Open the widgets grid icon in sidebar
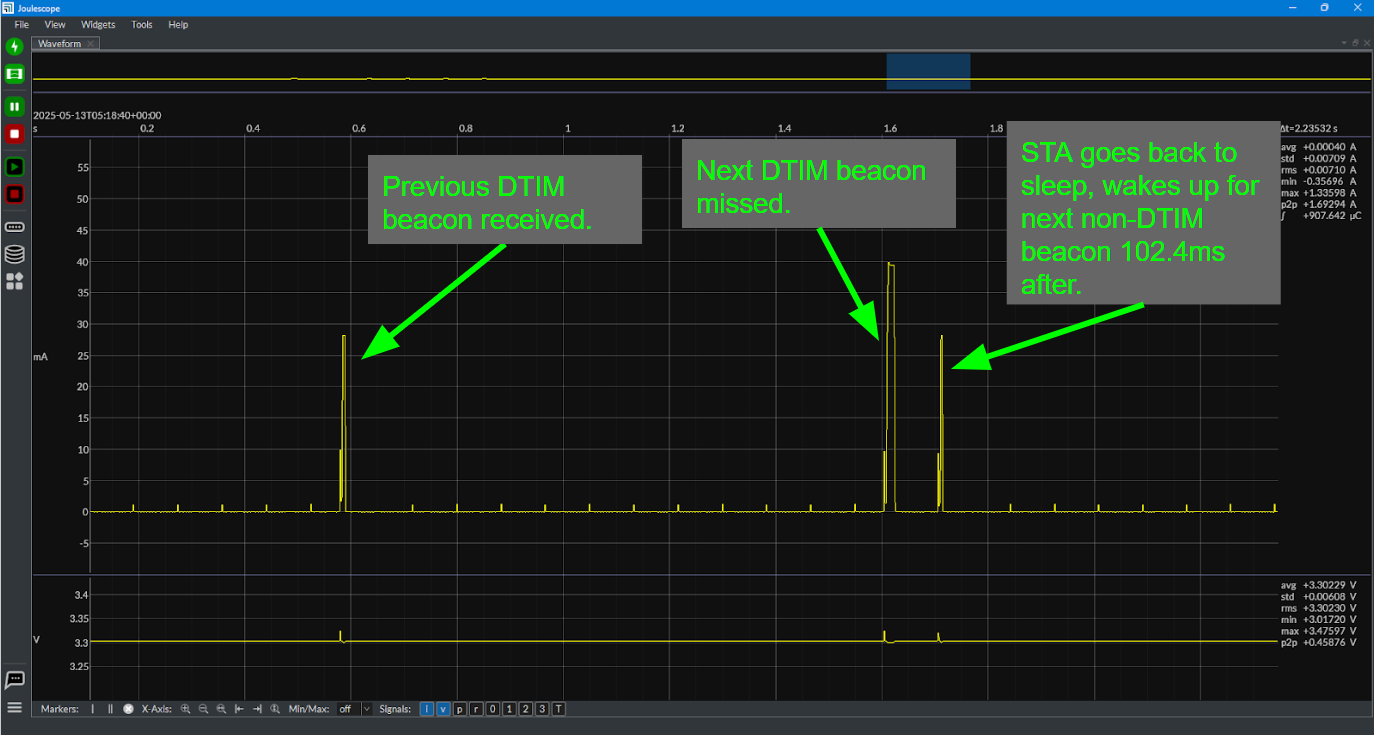 (14, 282)
